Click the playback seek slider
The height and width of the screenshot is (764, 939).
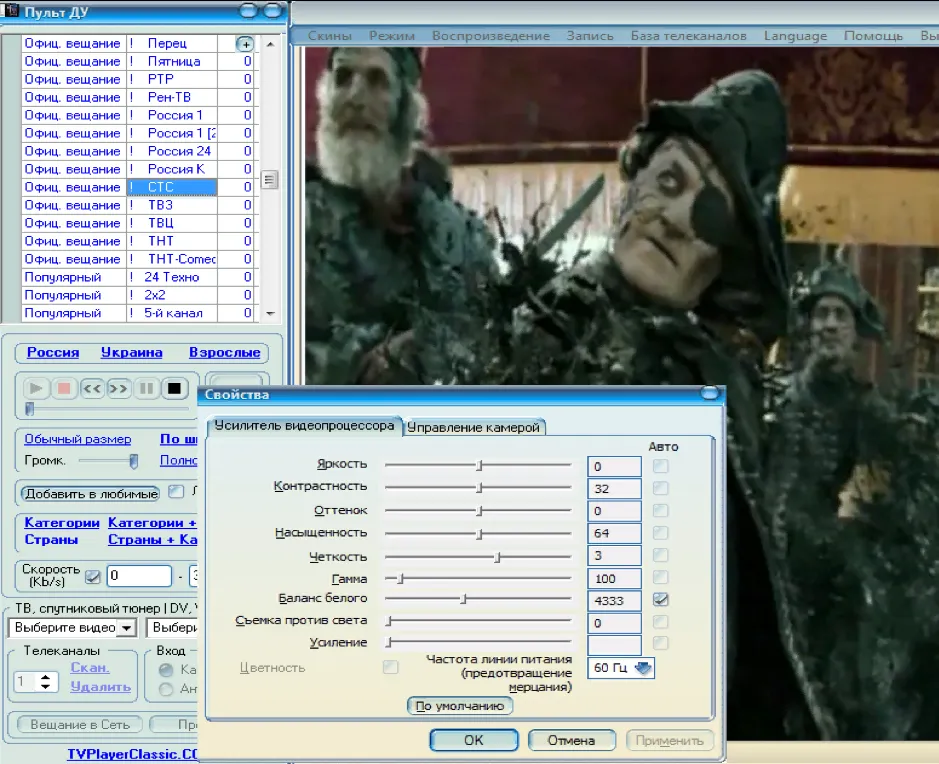click(x=108, y=409)
